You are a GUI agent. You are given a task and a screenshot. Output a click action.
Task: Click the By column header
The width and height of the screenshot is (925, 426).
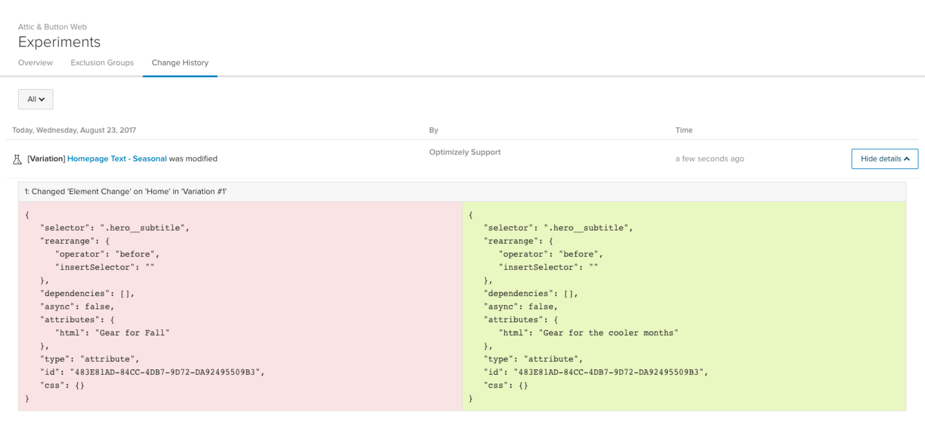tap(434, 130)
